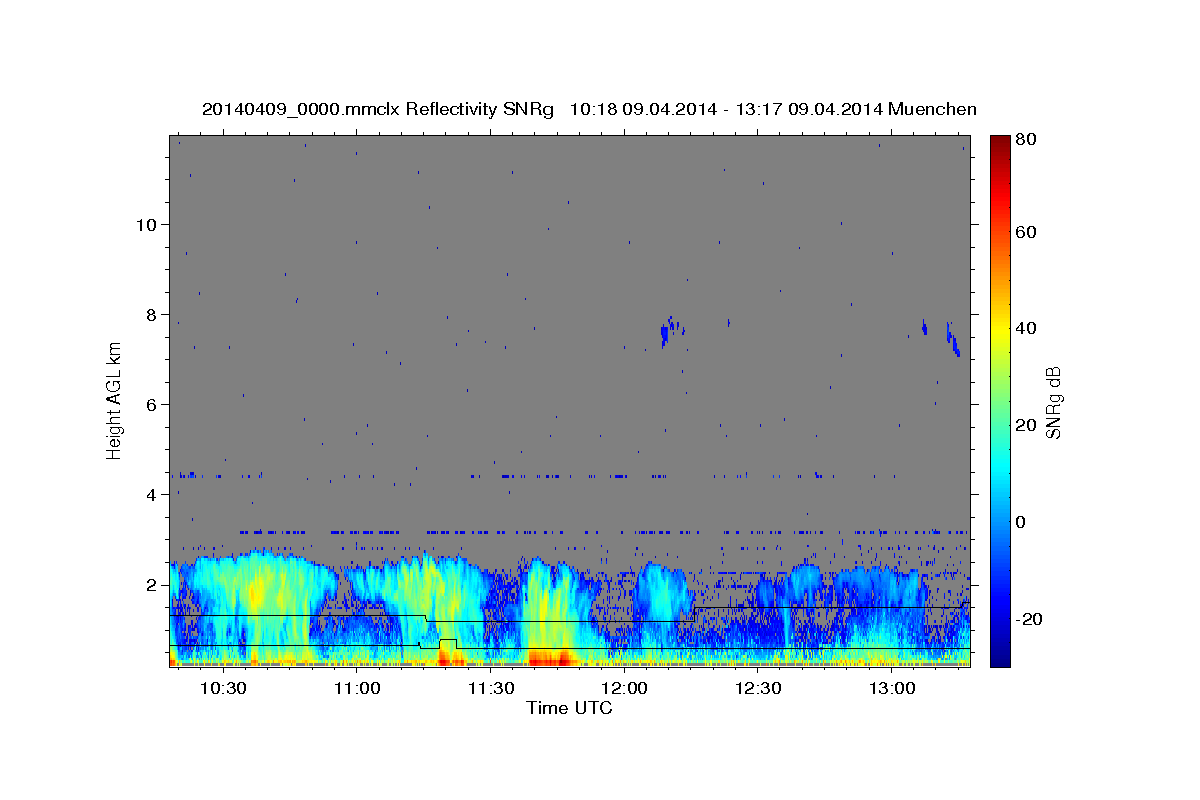Click the 12:30 time tick label
1200x800 pixels.
click(x=758, y=688)
